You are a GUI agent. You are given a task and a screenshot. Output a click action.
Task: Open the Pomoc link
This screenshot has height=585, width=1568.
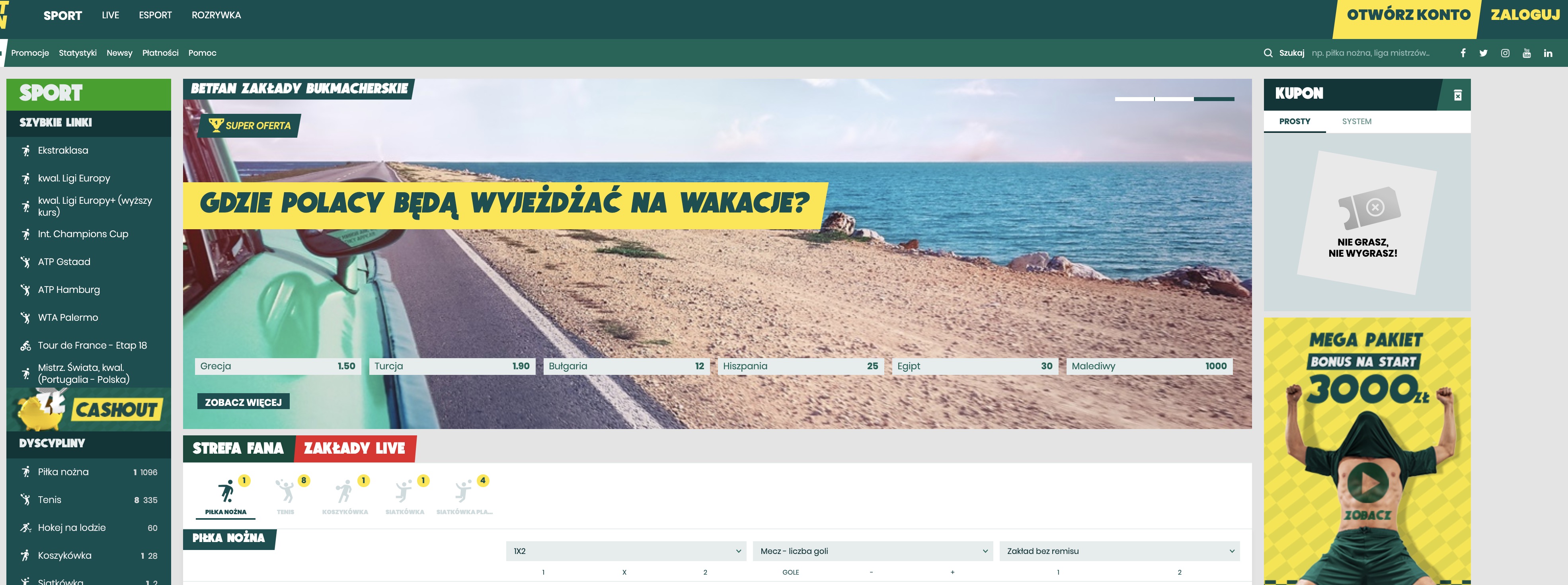tap(202, 53)
